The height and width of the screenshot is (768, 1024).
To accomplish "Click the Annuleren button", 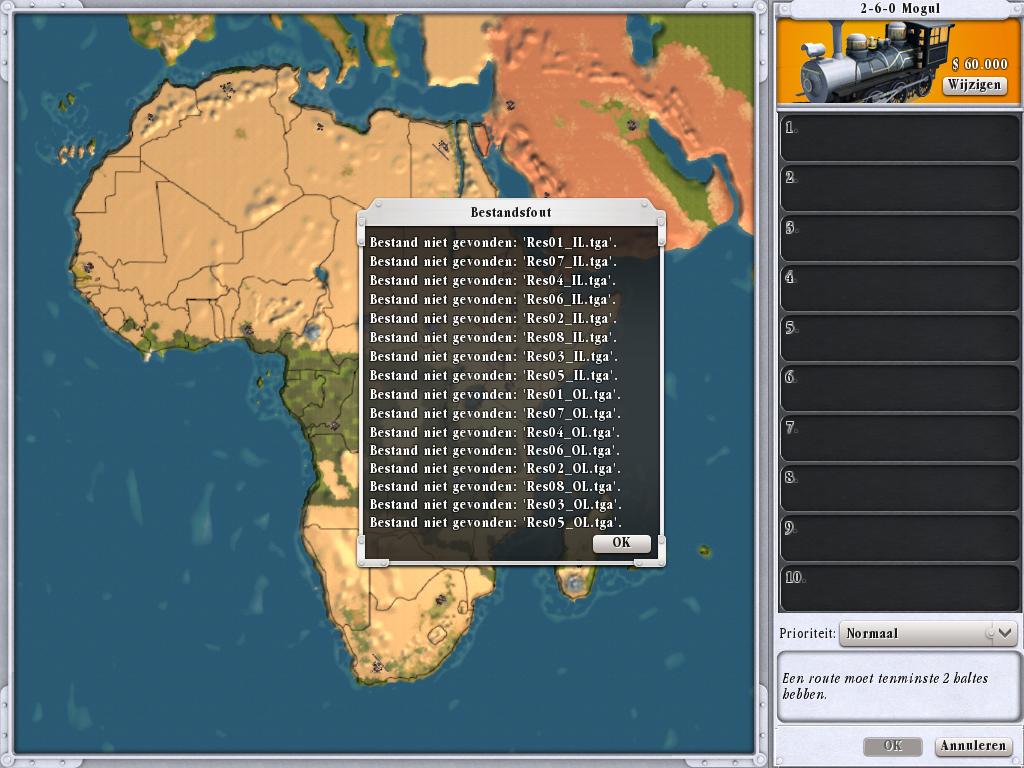I will pyautogui.click(x=973, y=746).
